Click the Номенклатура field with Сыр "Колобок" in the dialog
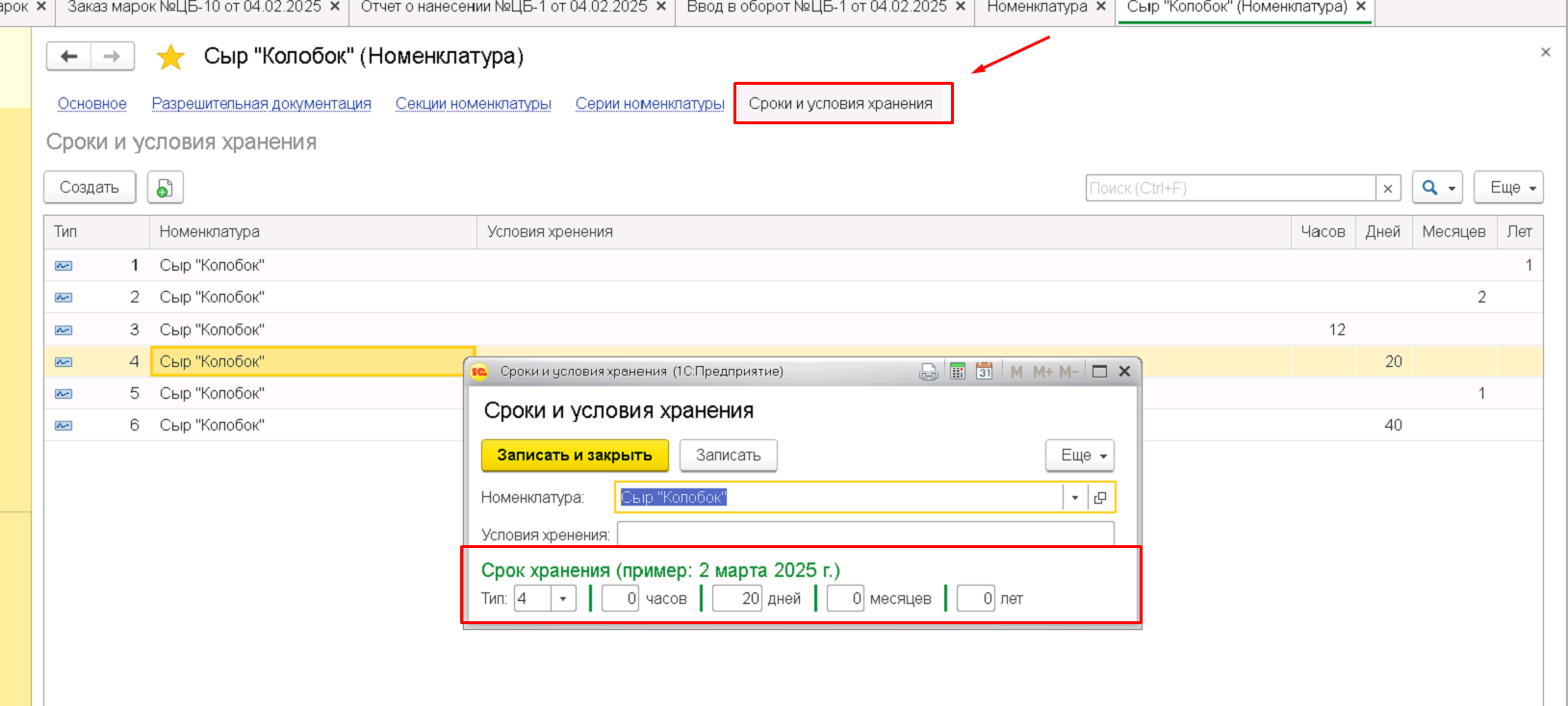 pyautogui.click(x=839, y=498)
